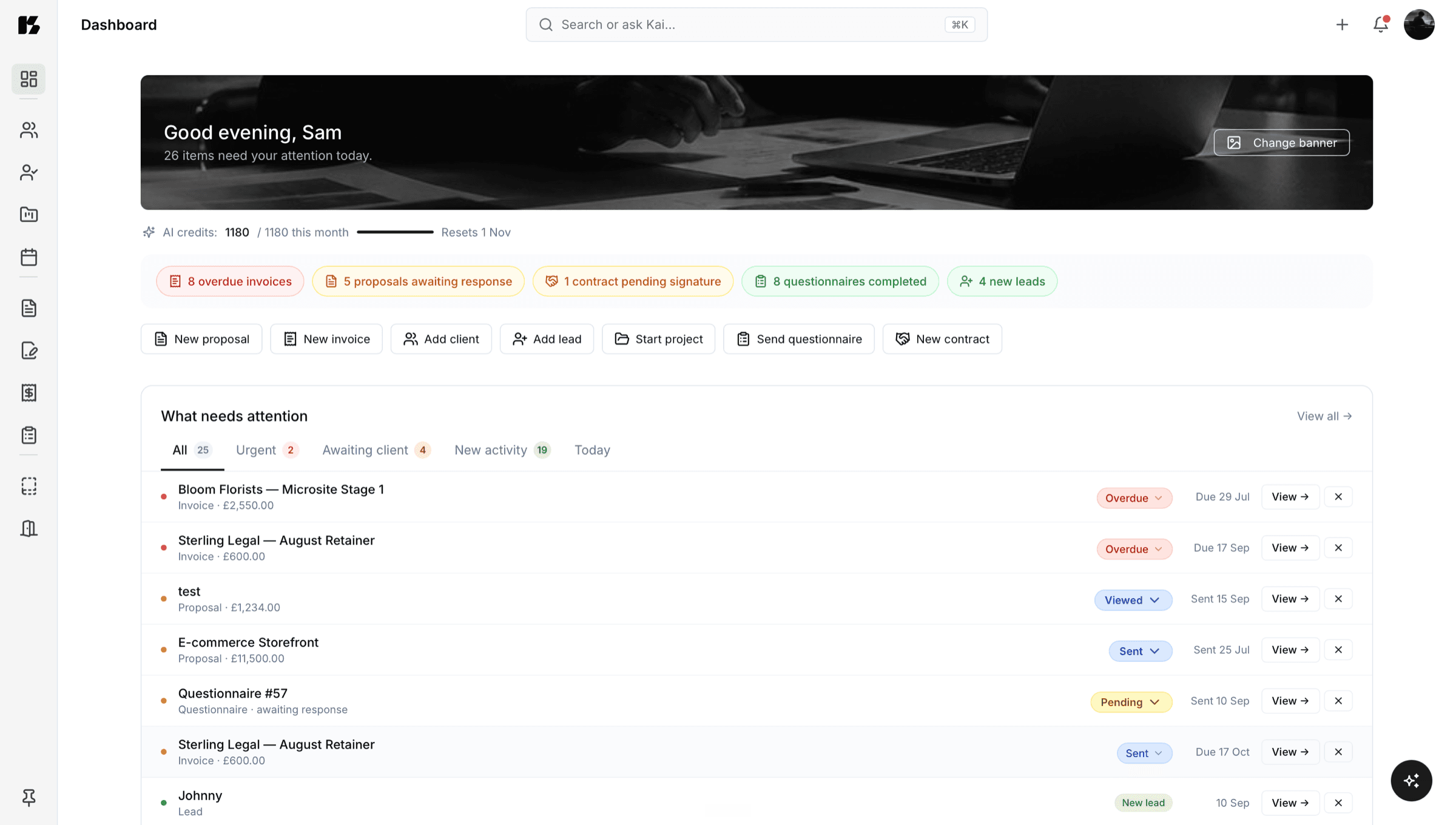Click New contract button
1456x825 pixels.
pyautogui.click(x=942, y=338)
